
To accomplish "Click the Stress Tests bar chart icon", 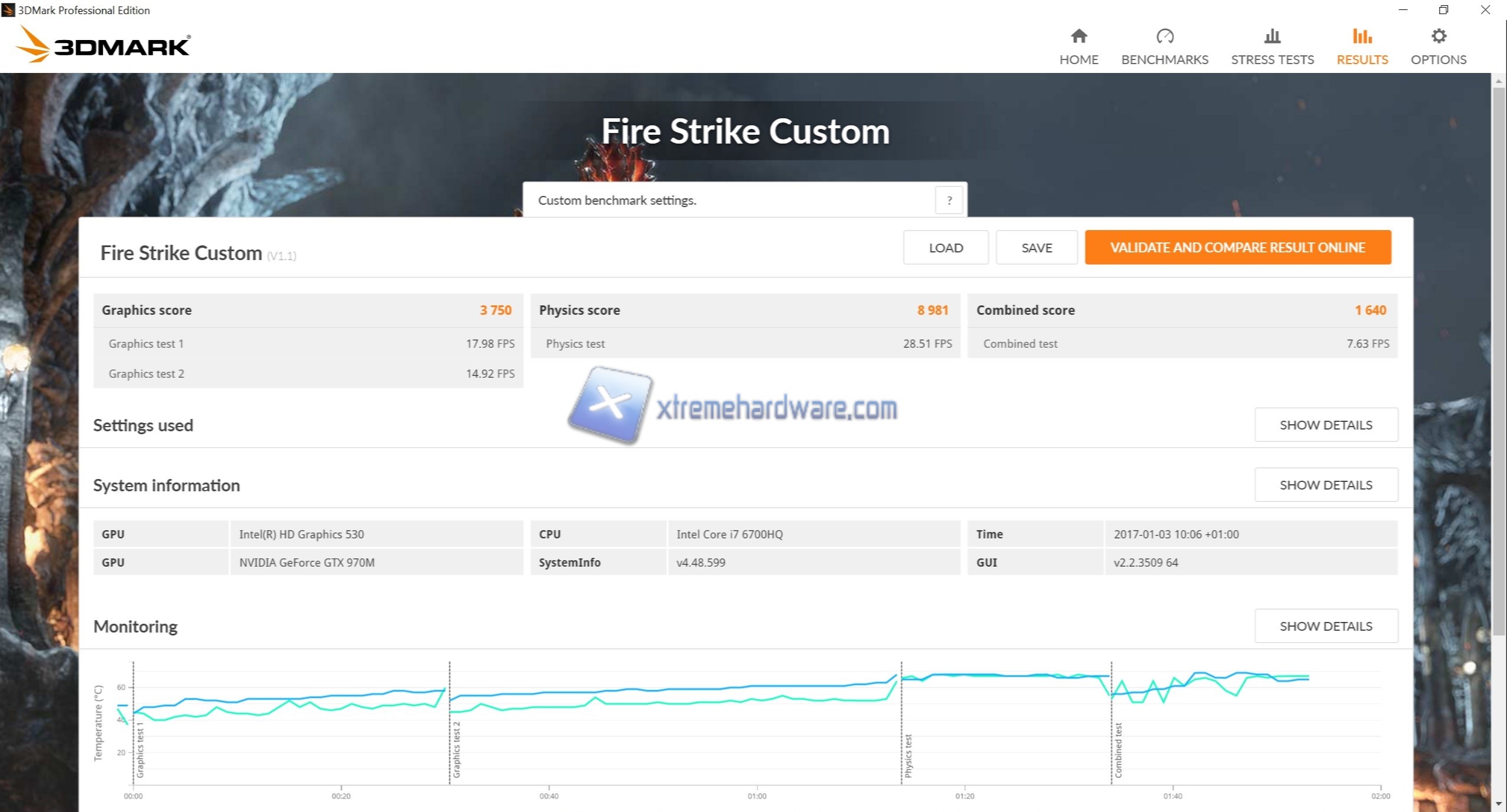I will (x=1272, y=36).
